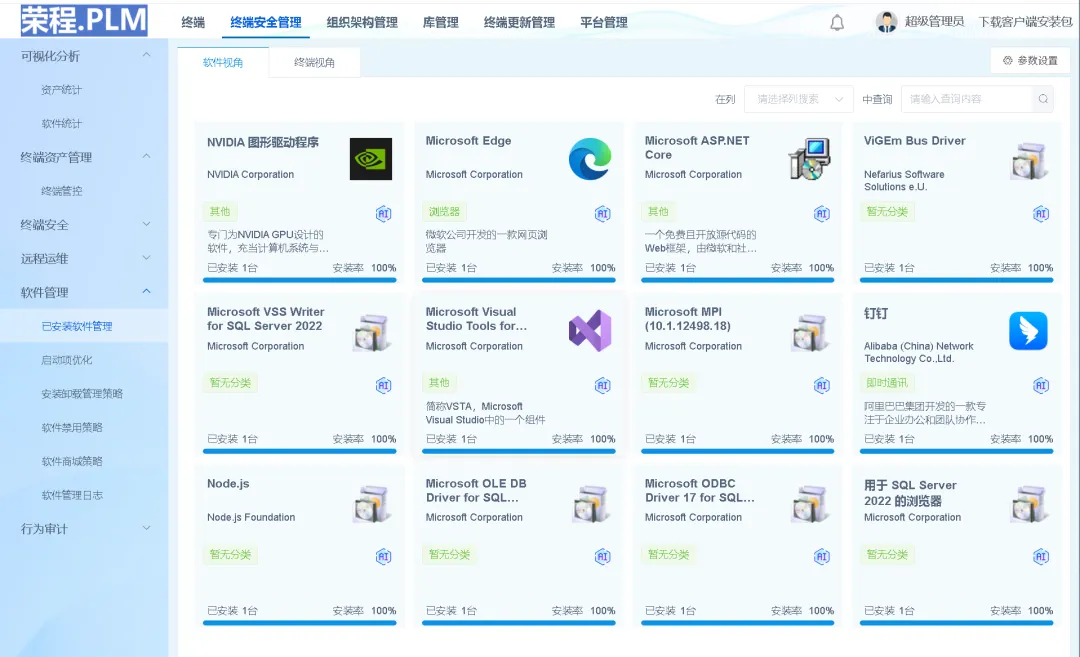Image resolution: width=1080 pixels, height=657 pixels.
Task: Click the search magnifier icon
Action: coord(1043,99)
